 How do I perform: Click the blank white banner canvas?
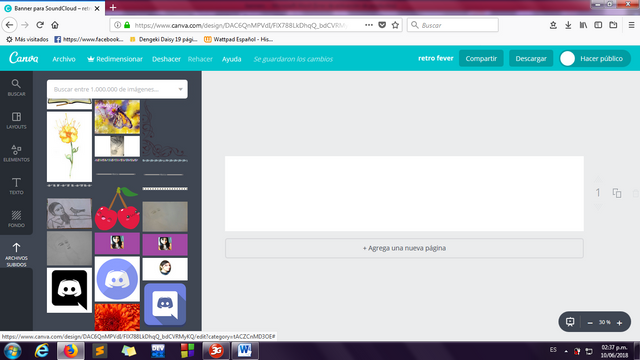404,193
